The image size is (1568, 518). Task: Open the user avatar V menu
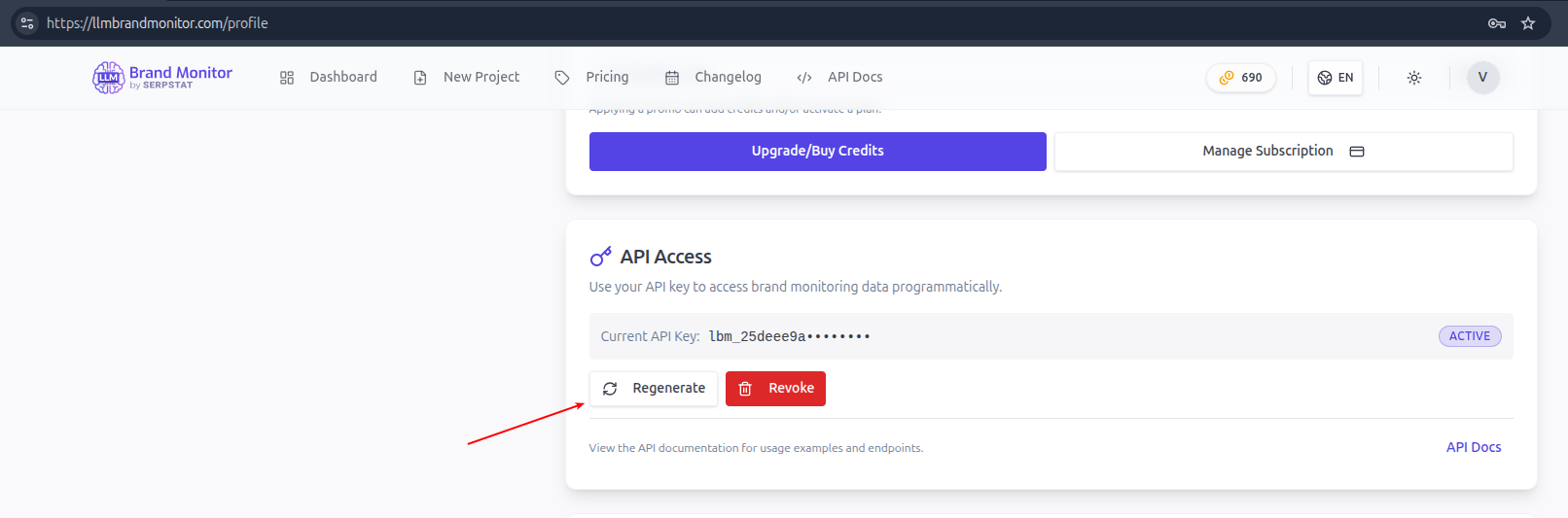coord(1482,78)
